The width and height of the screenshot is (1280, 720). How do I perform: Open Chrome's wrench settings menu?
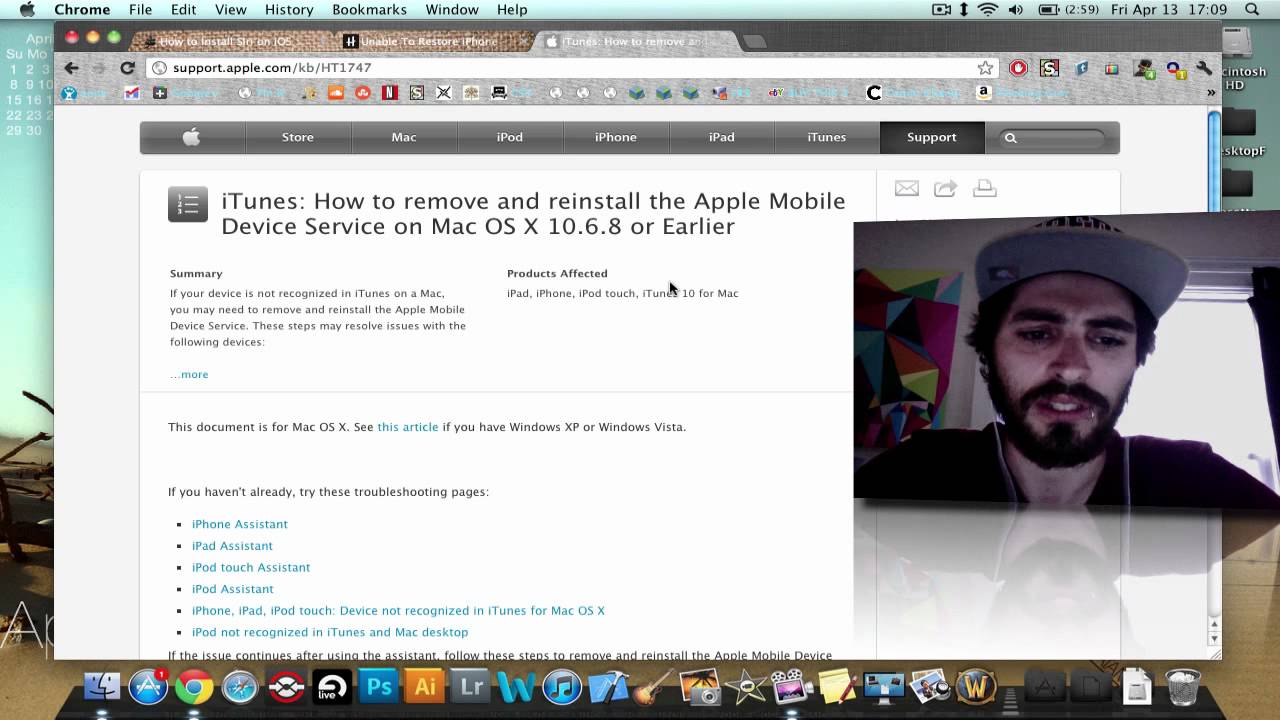[x=1205, y=68]
